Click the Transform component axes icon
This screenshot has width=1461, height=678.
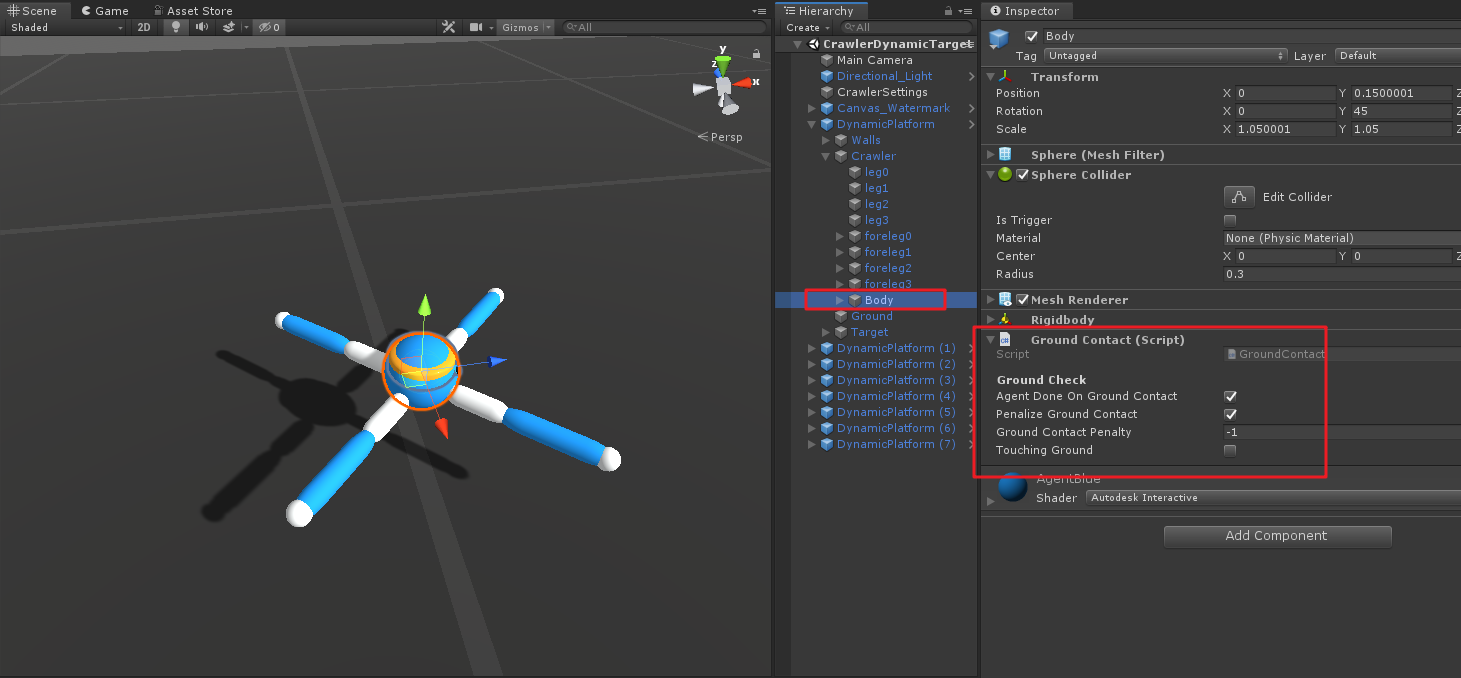point(1006,76)
